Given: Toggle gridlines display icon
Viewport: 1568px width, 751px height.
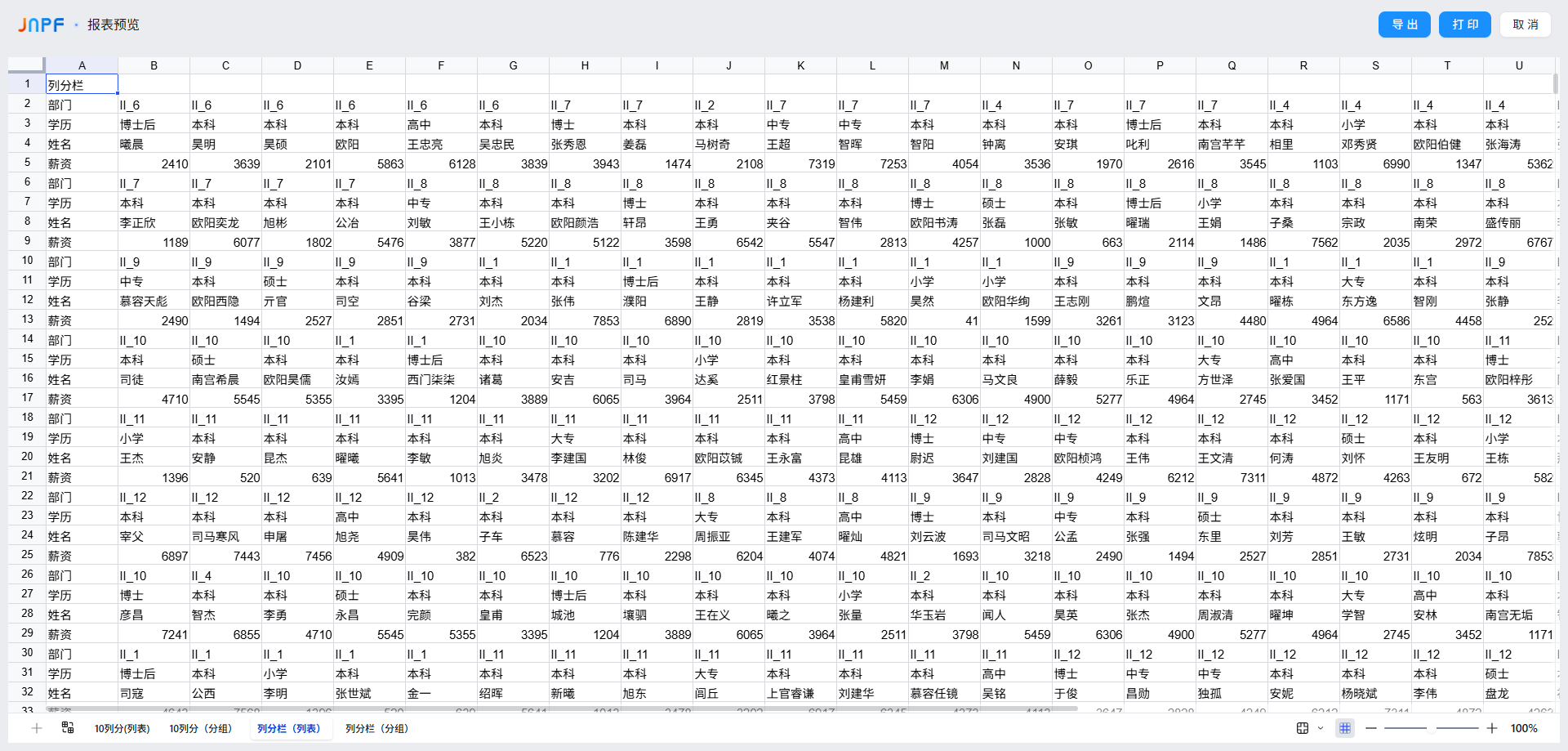Looking at the screenshot, I should pos(1345,728).
